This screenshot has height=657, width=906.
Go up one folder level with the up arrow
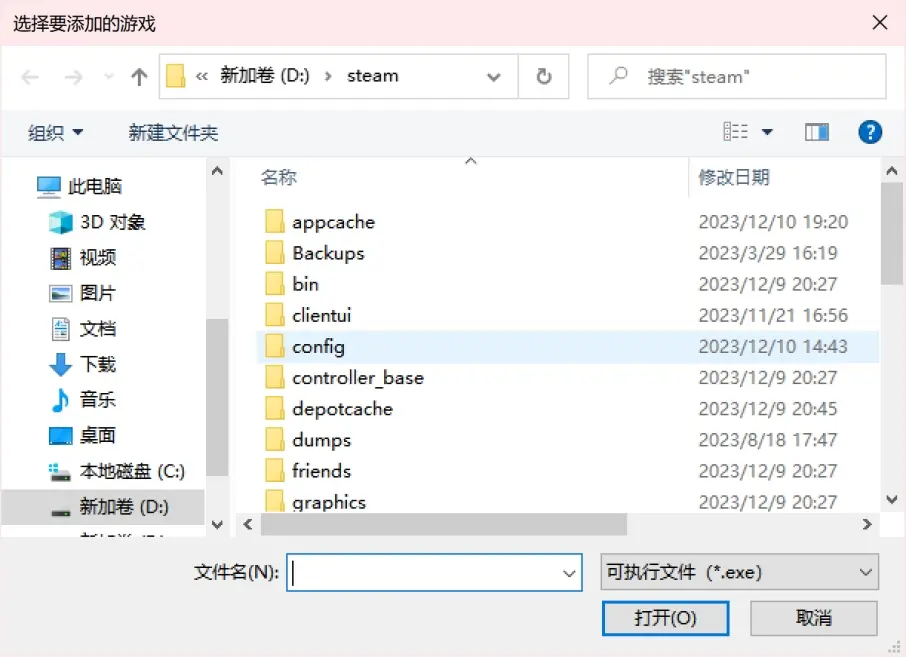click(x=139, y=77)
